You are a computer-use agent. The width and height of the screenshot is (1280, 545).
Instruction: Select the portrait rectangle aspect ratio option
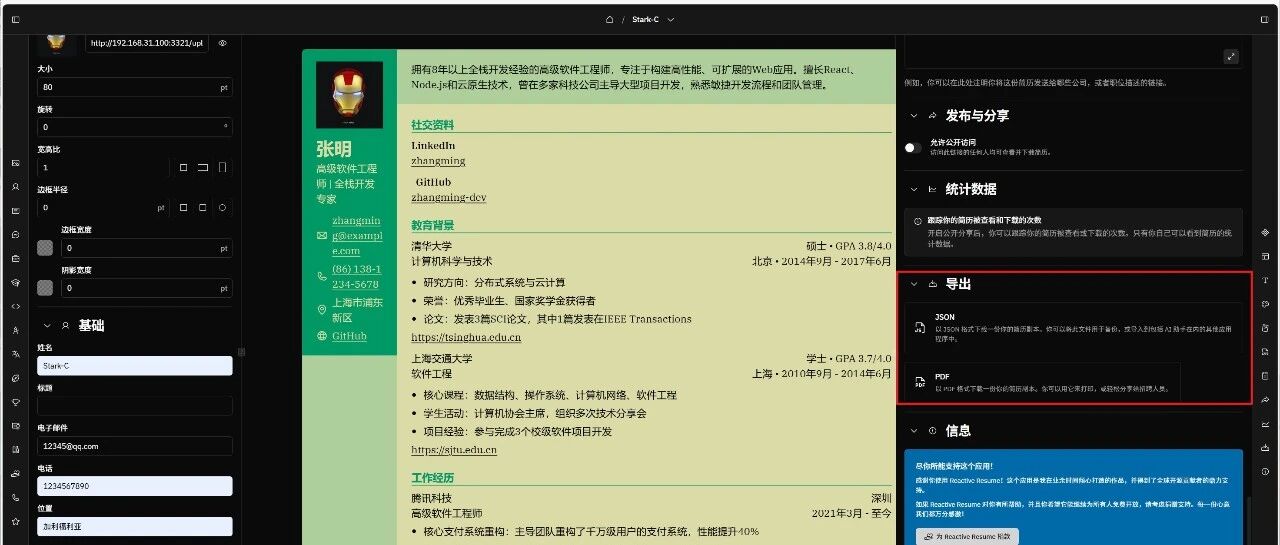click(222, 167)
